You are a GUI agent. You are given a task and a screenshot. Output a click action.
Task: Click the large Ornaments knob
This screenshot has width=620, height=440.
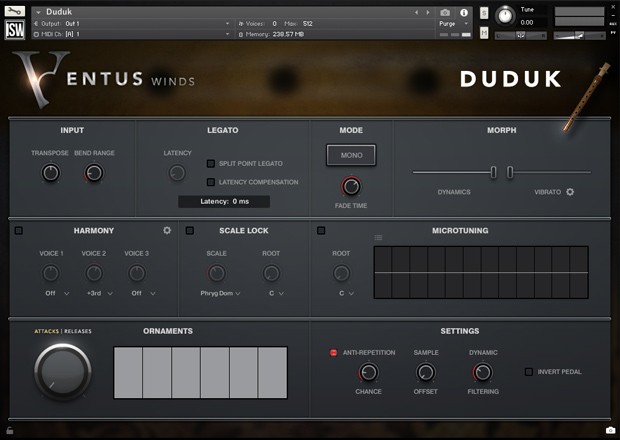click(63, 372)
